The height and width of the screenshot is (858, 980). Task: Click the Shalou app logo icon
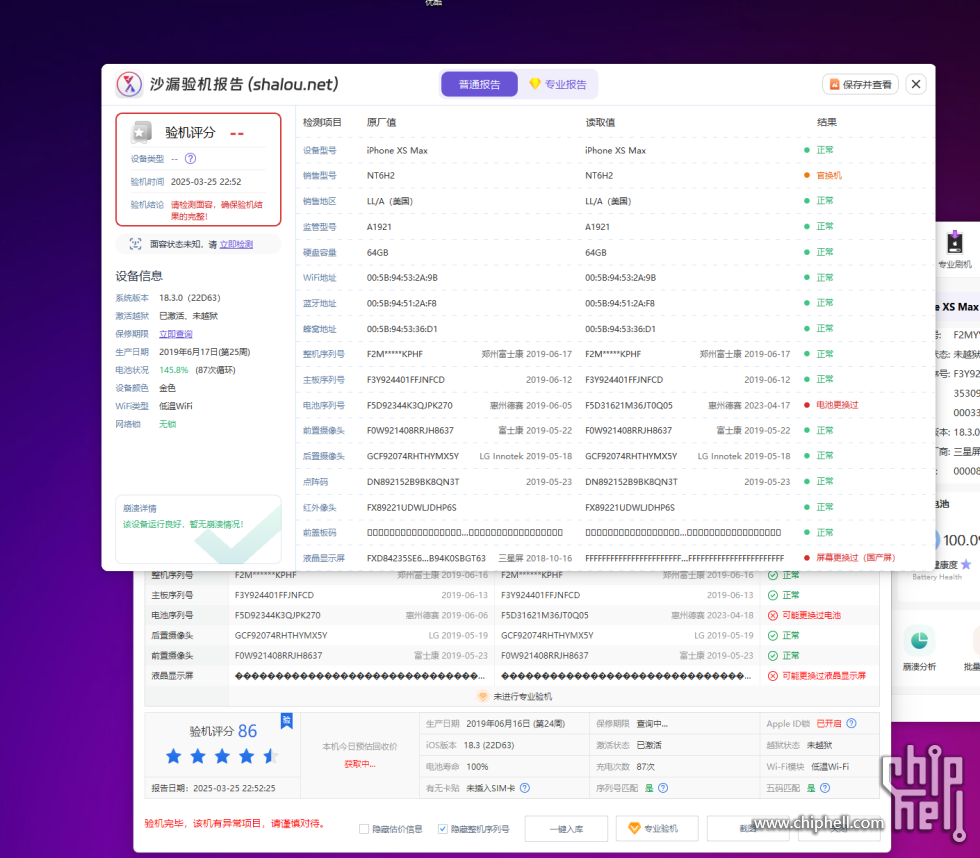point(129,84)
